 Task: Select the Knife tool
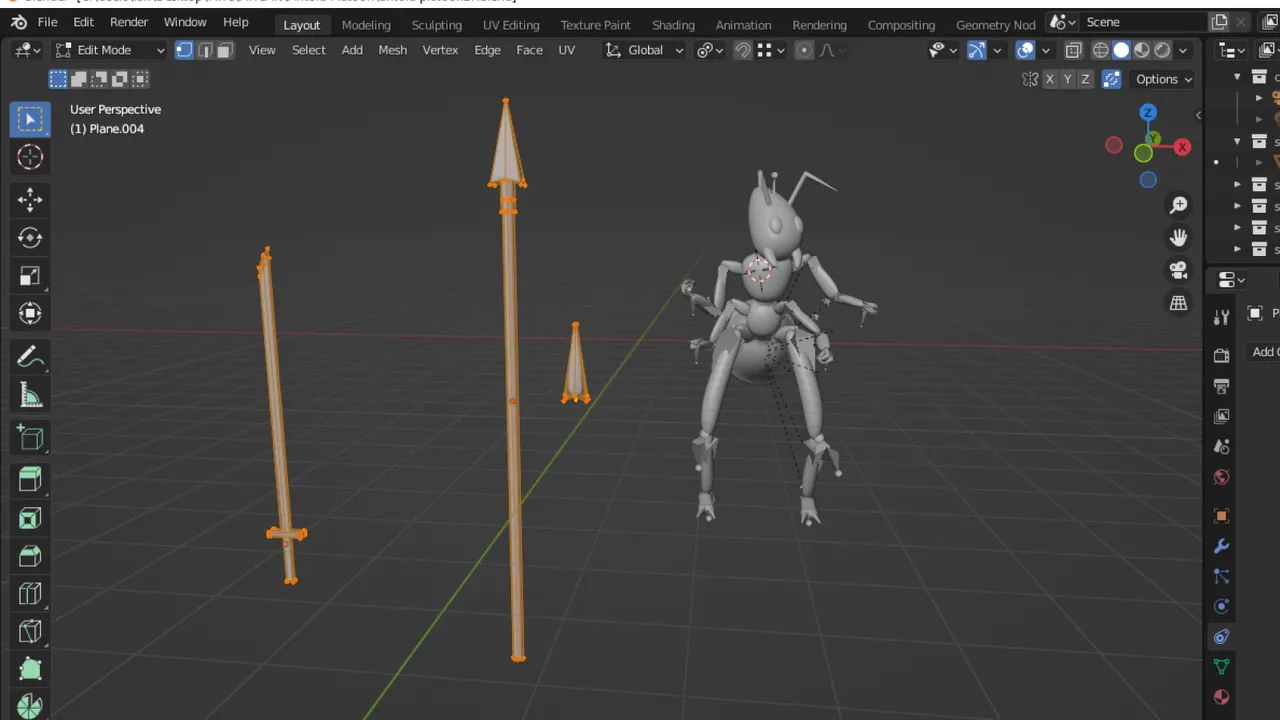point(30,632)
